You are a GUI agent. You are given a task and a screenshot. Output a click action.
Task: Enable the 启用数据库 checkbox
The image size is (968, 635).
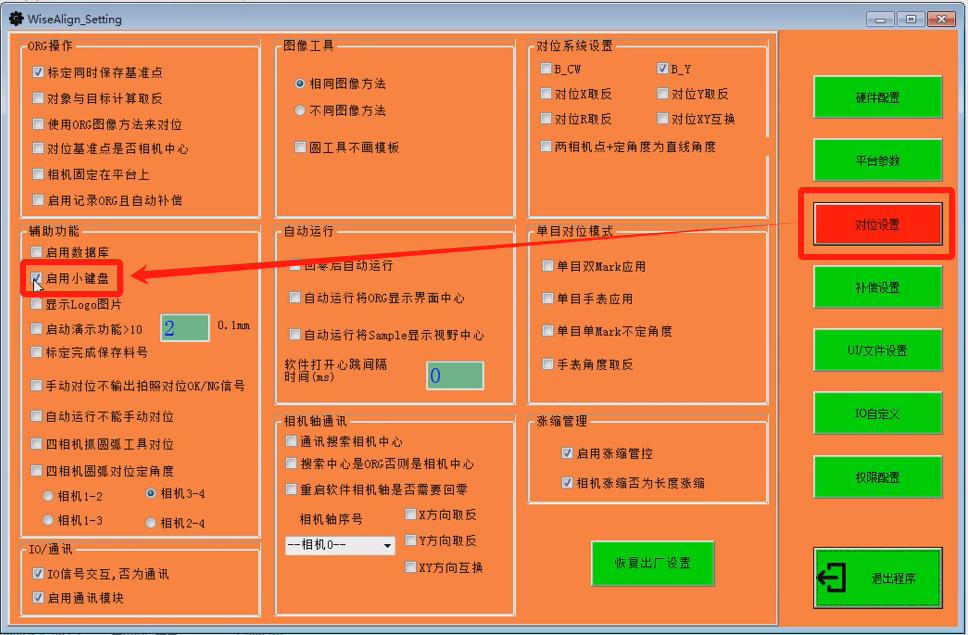point(37,252)
